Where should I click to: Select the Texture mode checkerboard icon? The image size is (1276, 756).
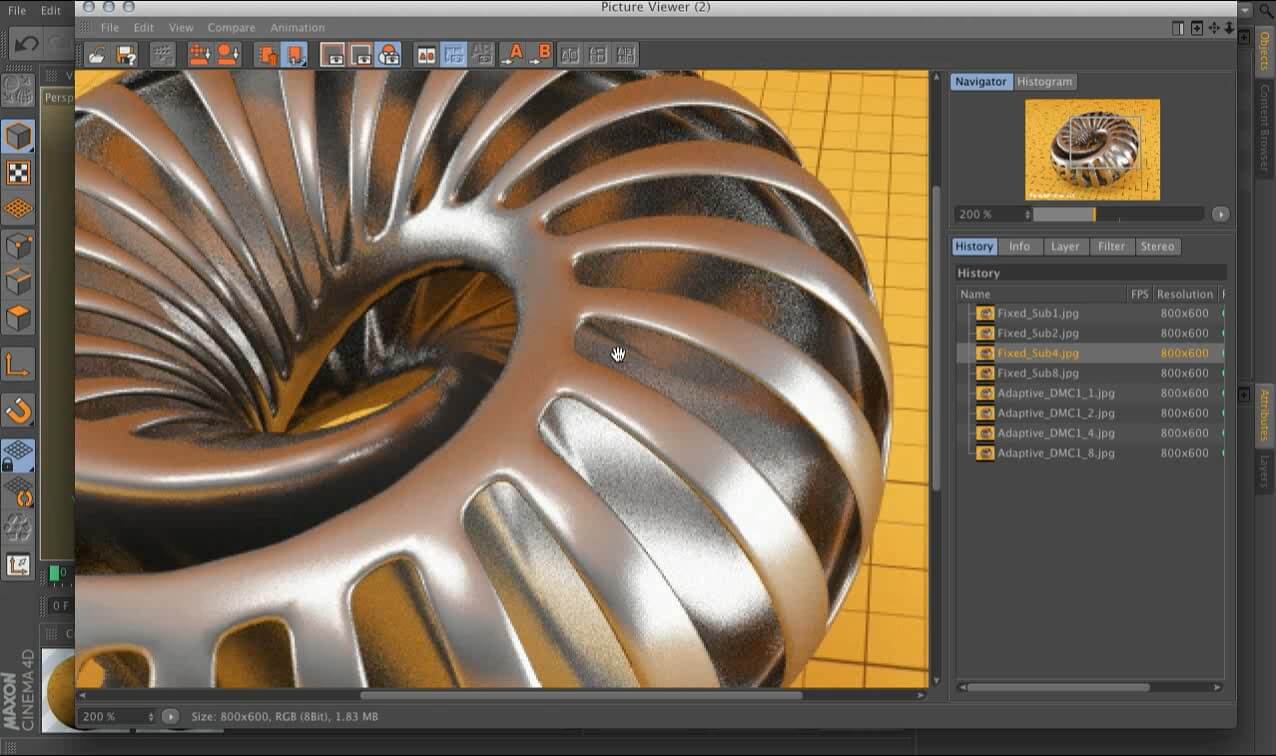pos(18,173)
